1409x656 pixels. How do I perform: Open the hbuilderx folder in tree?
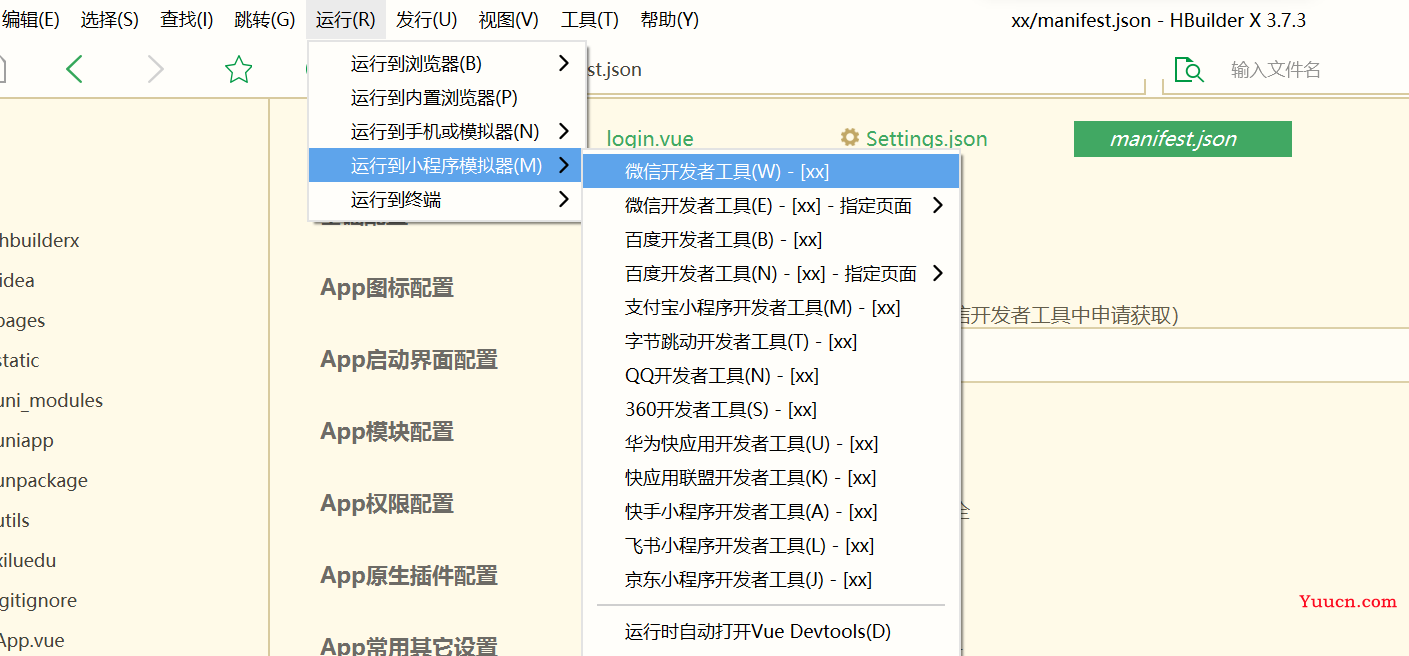pos(40,241)
